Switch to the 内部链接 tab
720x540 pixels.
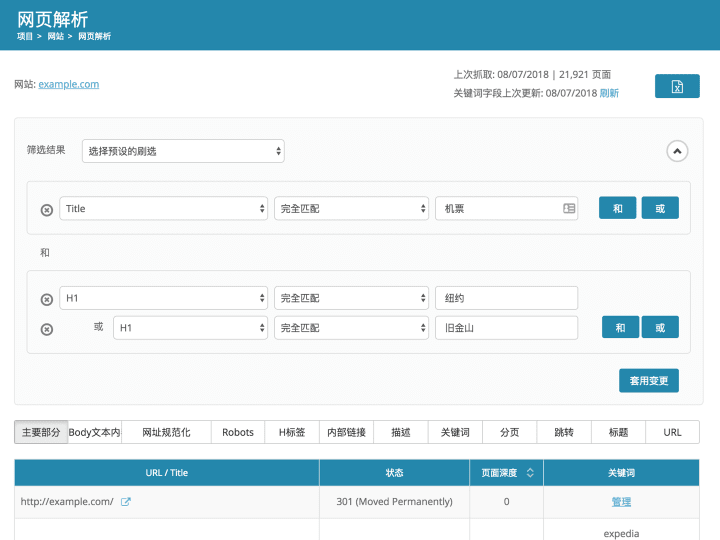(x=346, y=432)
